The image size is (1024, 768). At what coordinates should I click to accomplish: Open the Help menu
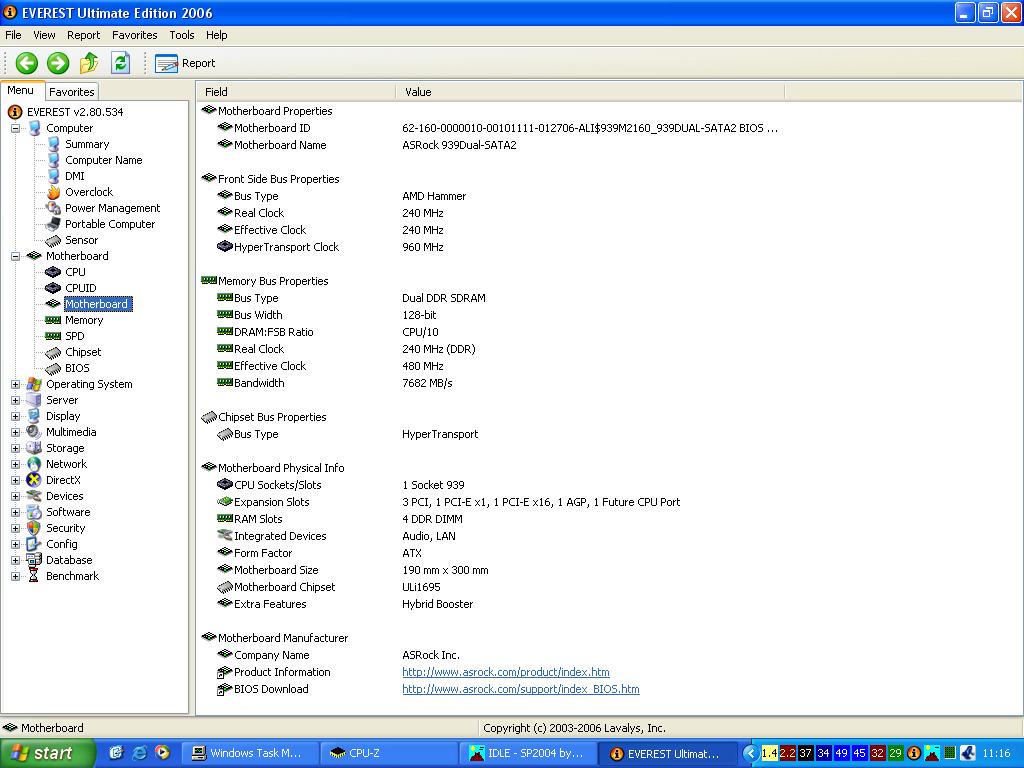click(216, 35)
